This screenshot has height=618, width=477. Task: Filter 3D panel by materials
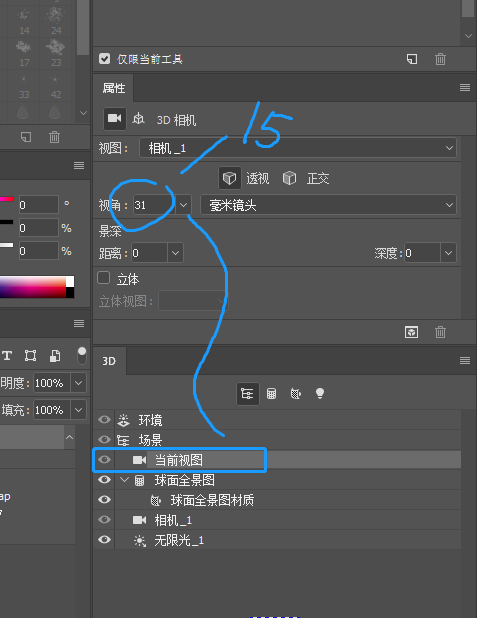click(296, 394)
